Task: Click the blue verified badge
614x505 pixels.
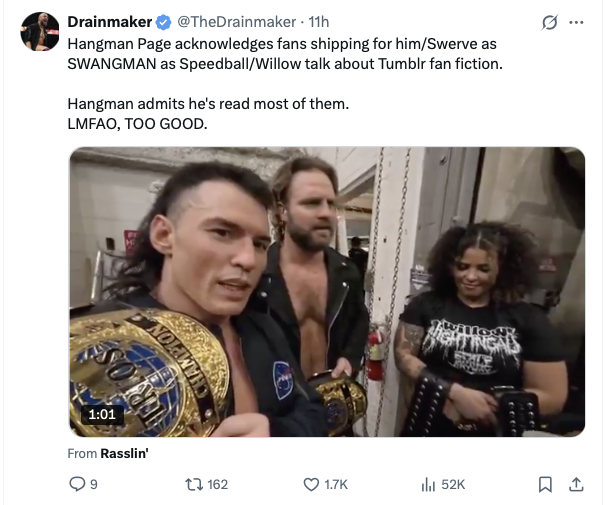Action: tap(163, 22)
